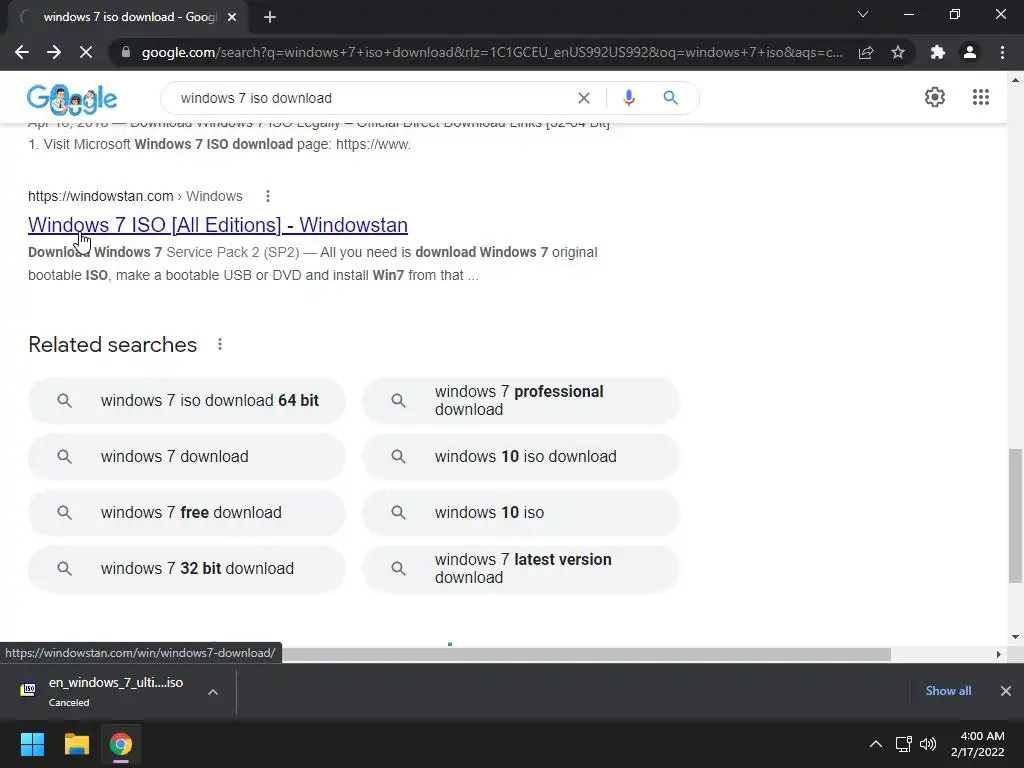Choose the windows 7 free download suggestion
This screenshot has width=1024, height=768.
[x=187, y=513]
